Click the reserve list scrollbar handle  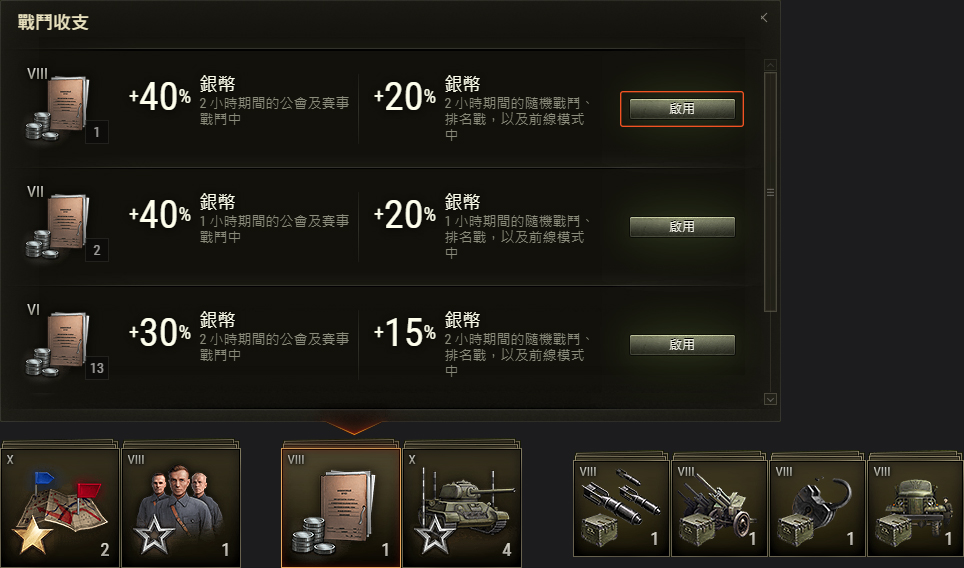(x=770, y=192)
